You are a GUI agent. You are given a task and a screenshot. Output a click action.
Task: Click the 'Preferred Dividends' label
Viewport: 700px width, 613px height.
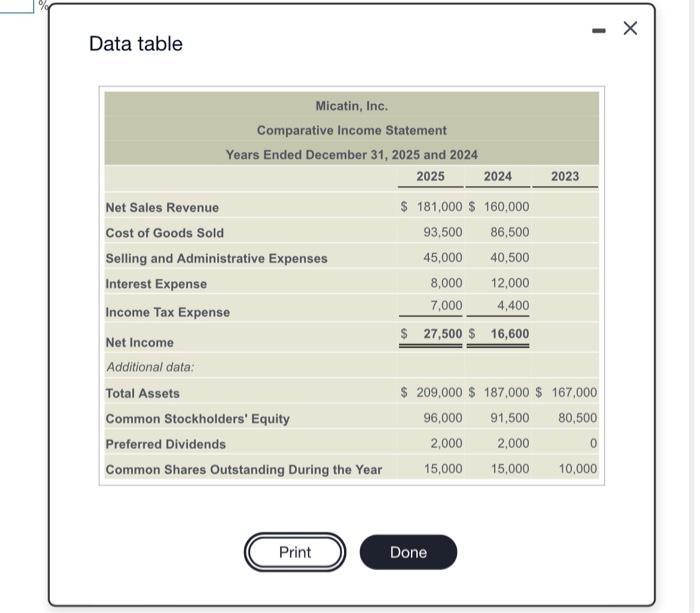(166, 444)
